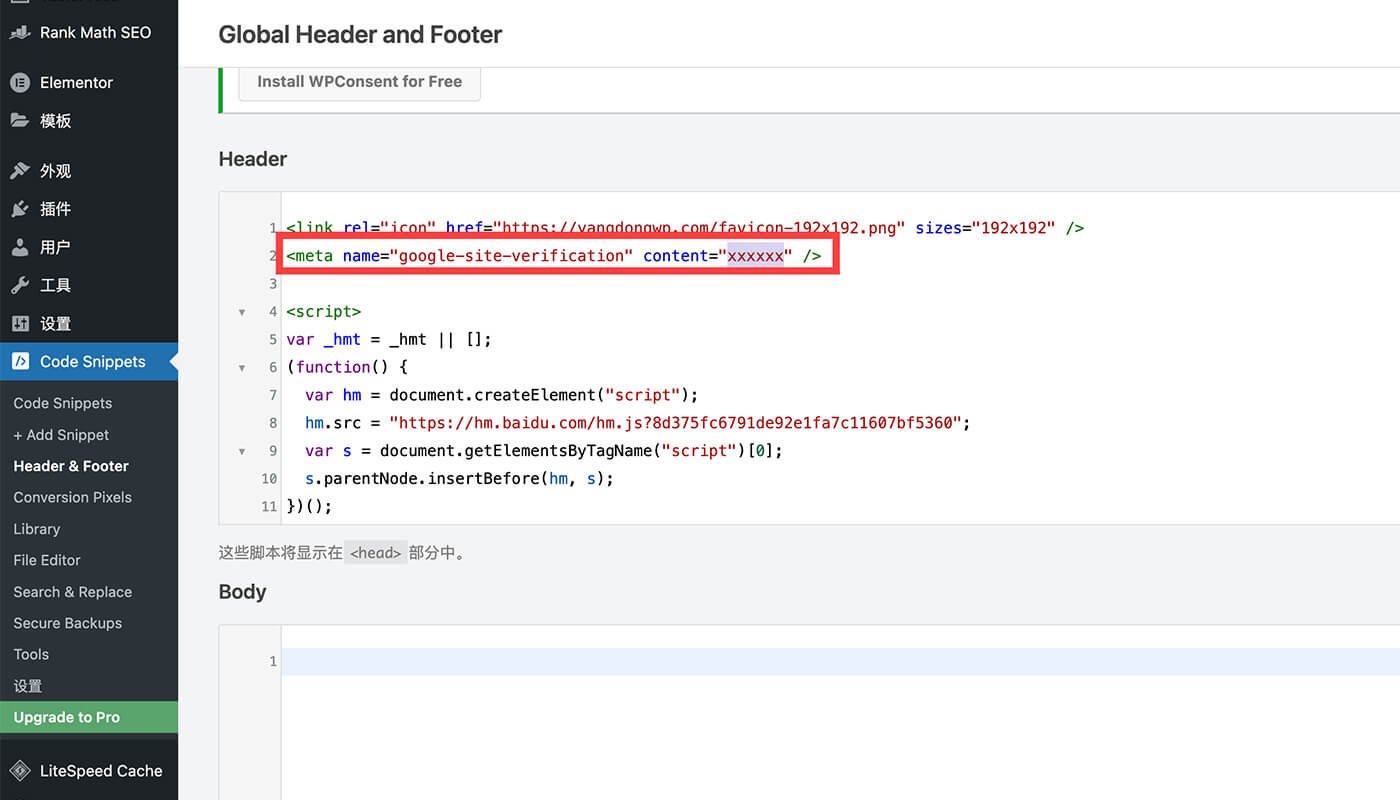Collapse the script block fold arrow on line 4
The image size is (1400, 800).
pos(242,312)
